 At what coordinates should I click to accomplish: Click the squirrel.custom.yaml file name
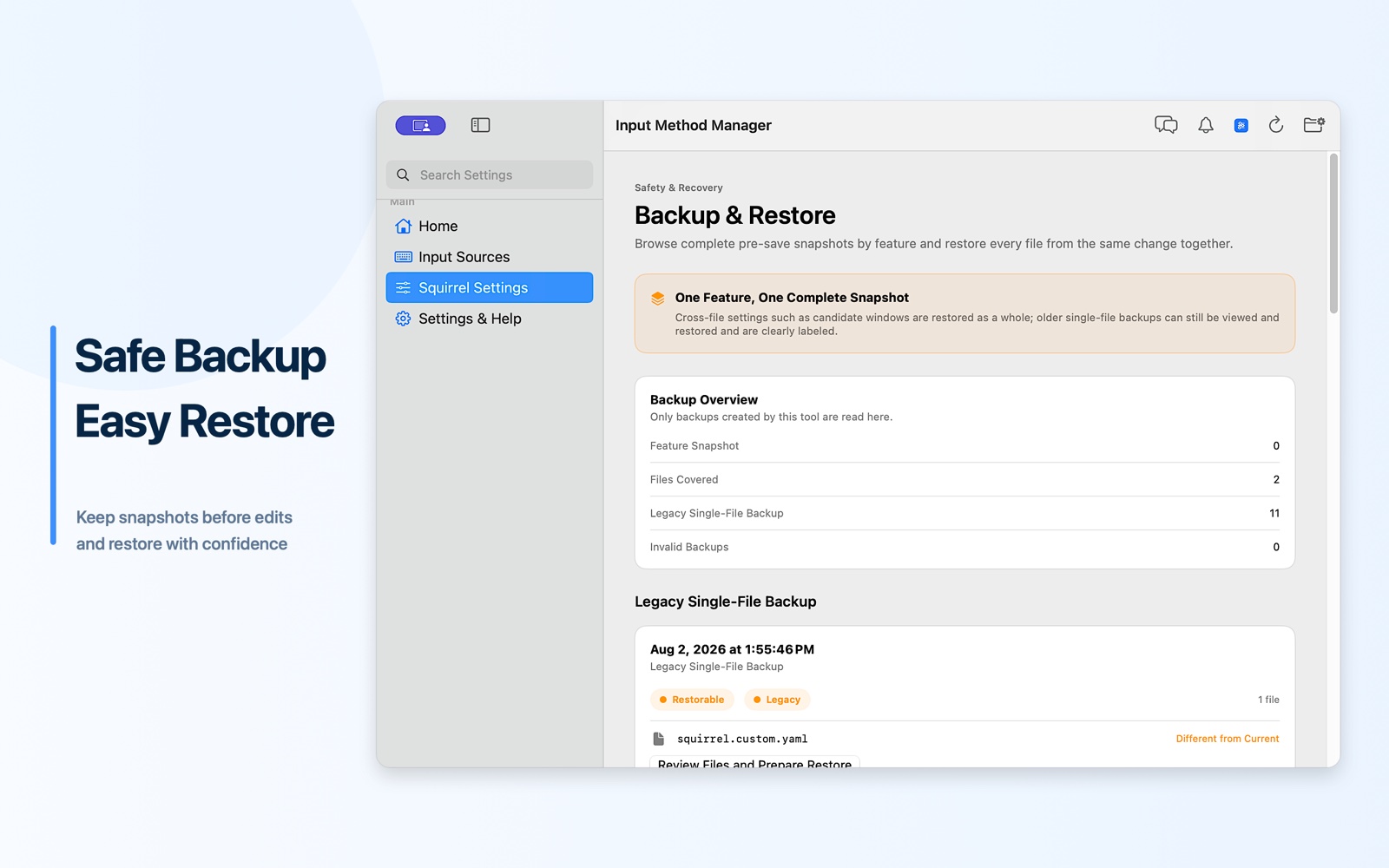point(742,739)
